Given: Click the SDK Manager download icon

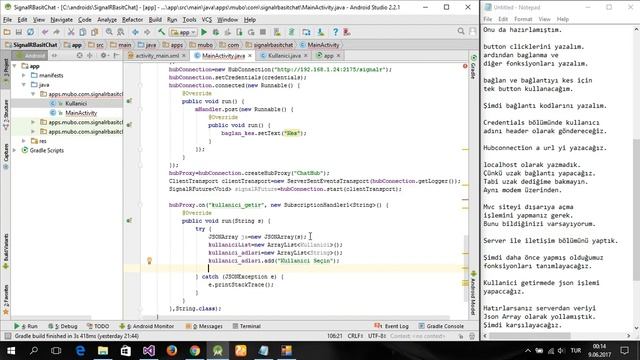Looking at the screenshot, I should [320, 32].
